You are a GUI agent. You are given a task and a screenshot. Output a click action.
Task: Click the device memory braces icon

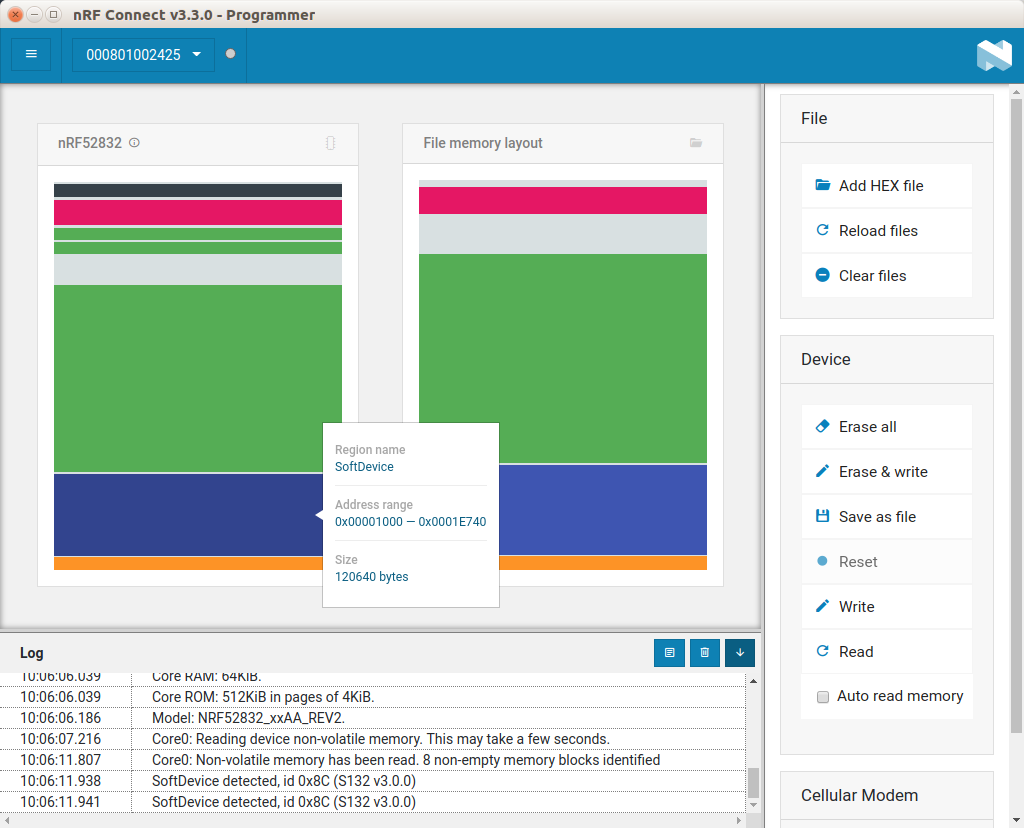coord(330,143)
